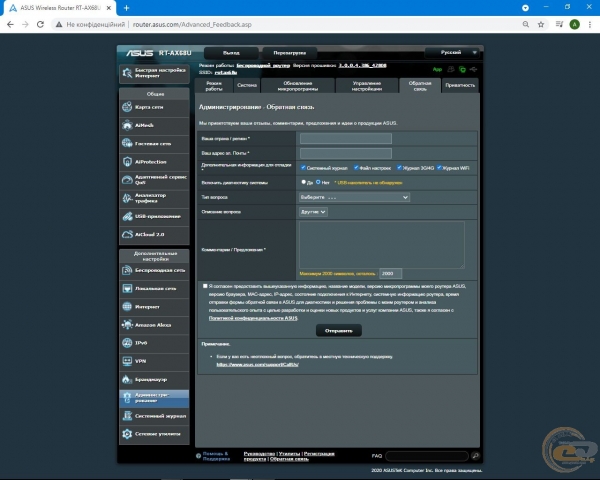Click into comments textarea
The height and width of the screenshot is (480, 600).
382,245
